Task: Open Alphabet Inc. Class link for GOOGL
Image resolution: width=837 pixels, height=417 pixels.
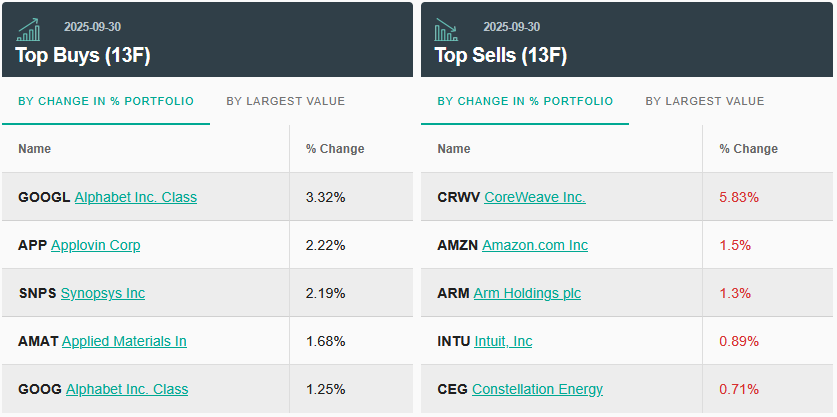Action: point(135,197)
